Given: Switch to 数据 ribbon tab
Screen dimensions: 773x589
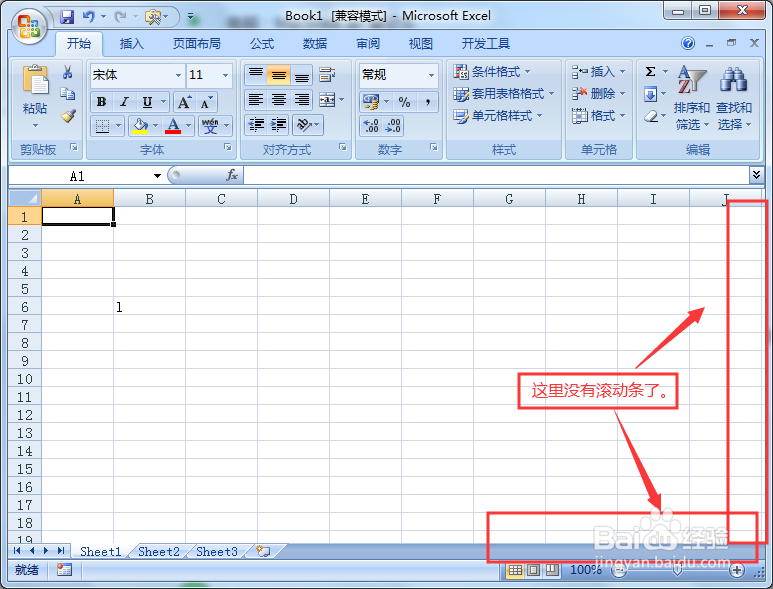Looking at the screenshot, I should 315,44.
